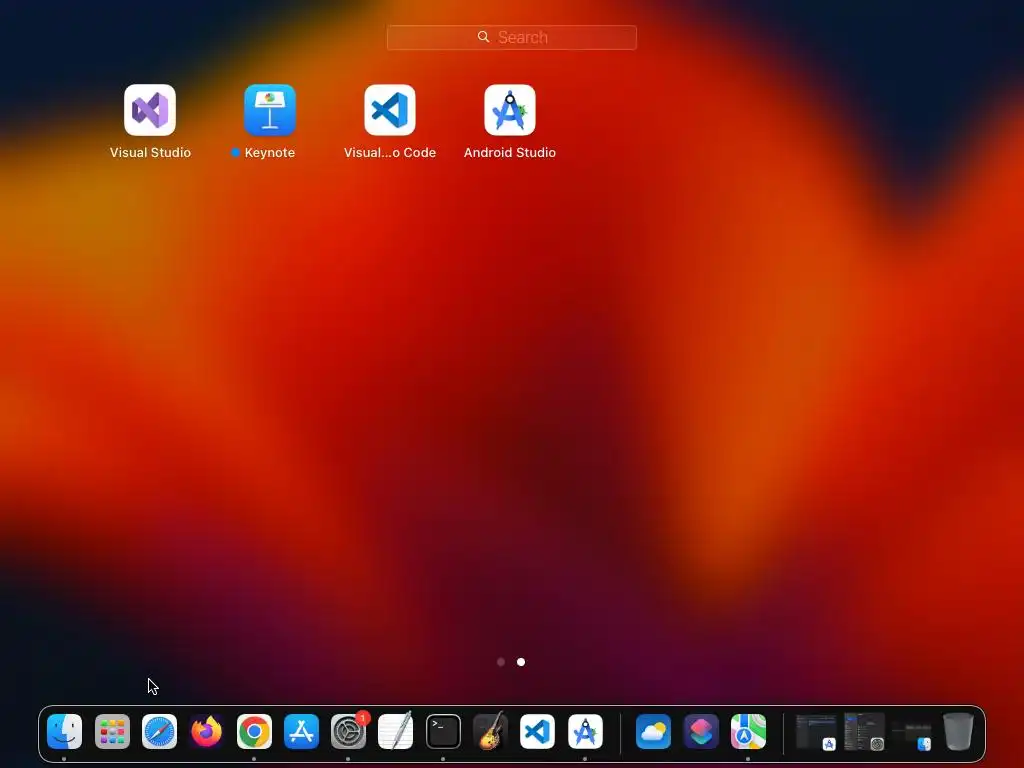This screenshot has height=768, width=1024.
Task: Click Visual Studio Code in the Dock
Action: coord(537,731)
